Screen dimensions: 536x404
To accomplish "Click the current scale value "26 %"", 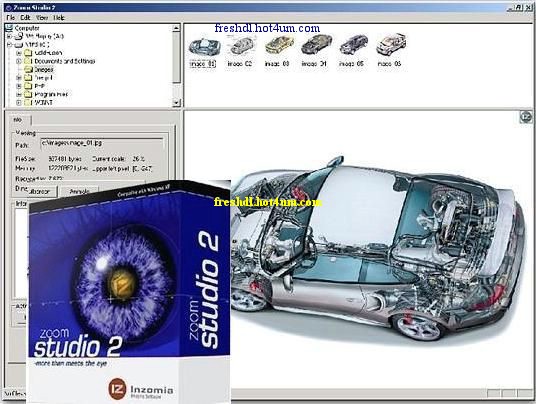I will click(139, 159).
